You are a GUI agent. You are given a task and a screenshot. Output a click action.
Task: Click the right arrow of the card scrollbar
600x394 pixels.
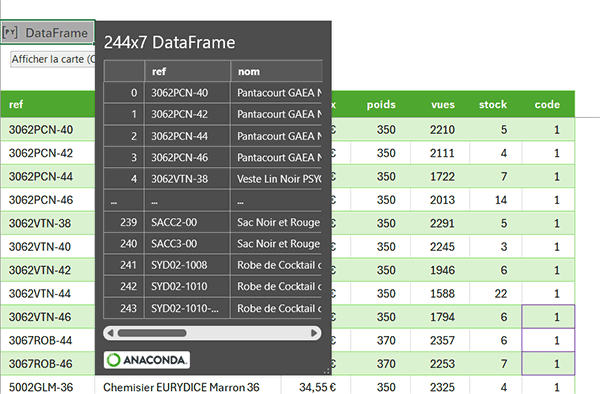point(314,333)
